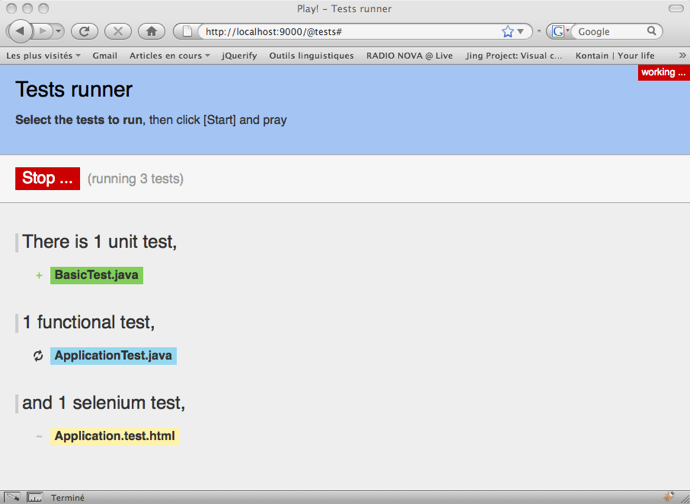Open the back/forward history dropdown arrow
Image resolution: width=690 pixels, height=504 pixels.
tap(57, 31)
